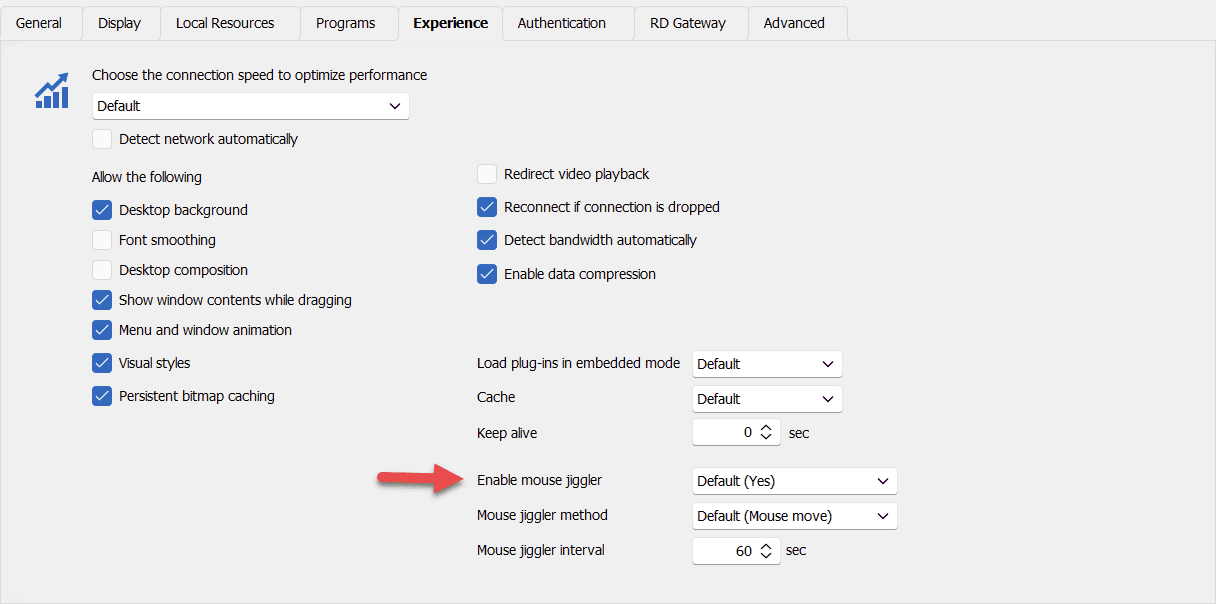The width and height of the screenshot is (1216, 604).
Task: Disable Reconnect if connection is dropped
Action: 487,207
